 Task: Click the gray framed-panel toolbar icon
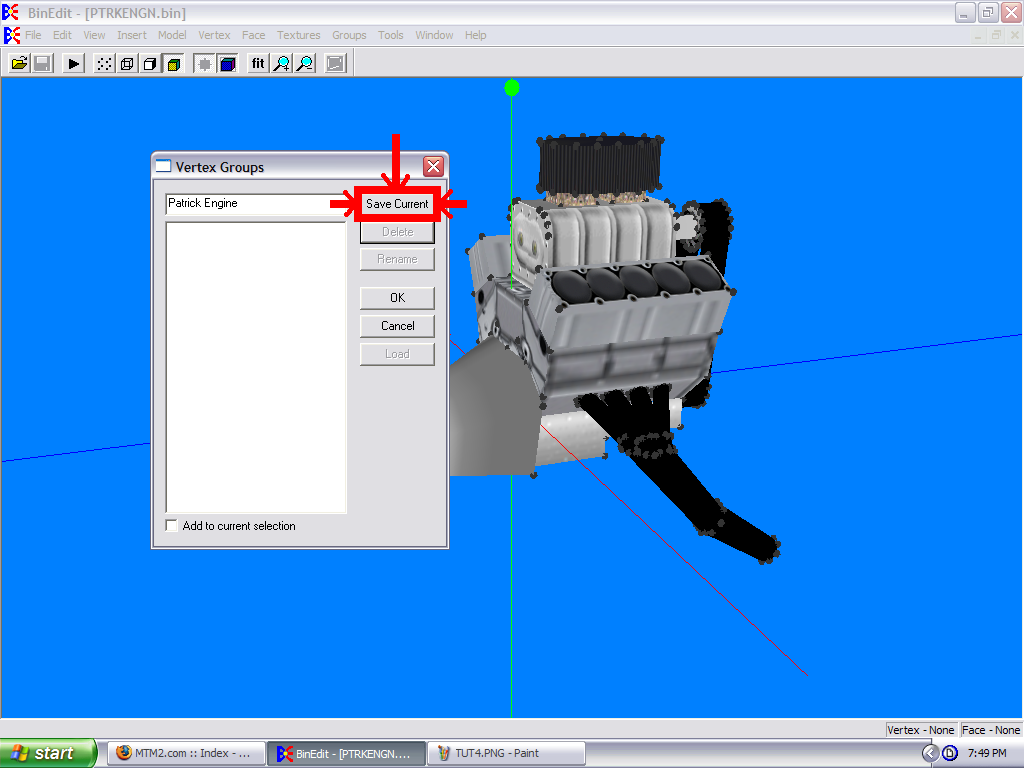[x=335, y=63]
